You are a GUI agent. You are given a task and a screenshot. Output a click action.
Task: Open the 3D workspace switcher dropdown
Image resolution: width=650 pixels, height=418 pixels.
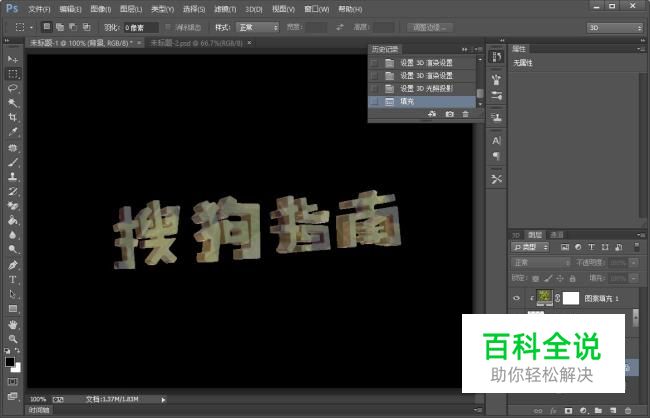point(615,28)
